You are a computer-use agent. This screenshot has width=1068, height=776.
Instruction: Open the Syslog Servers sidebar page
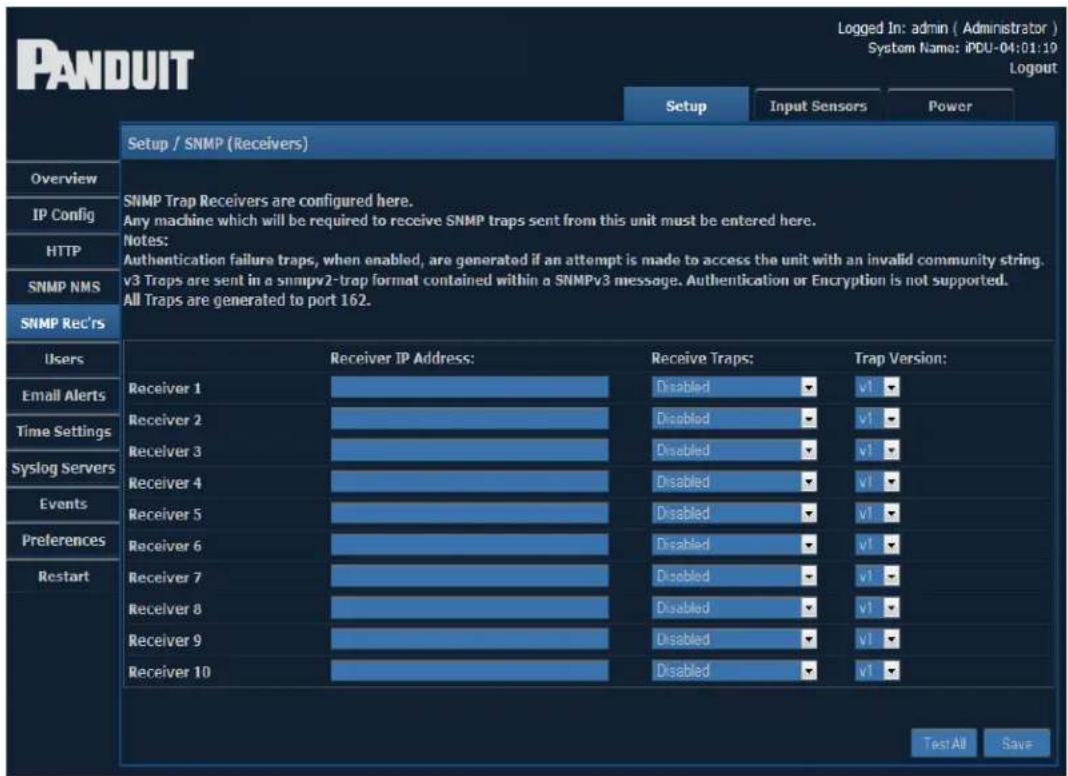coord(63,468)
